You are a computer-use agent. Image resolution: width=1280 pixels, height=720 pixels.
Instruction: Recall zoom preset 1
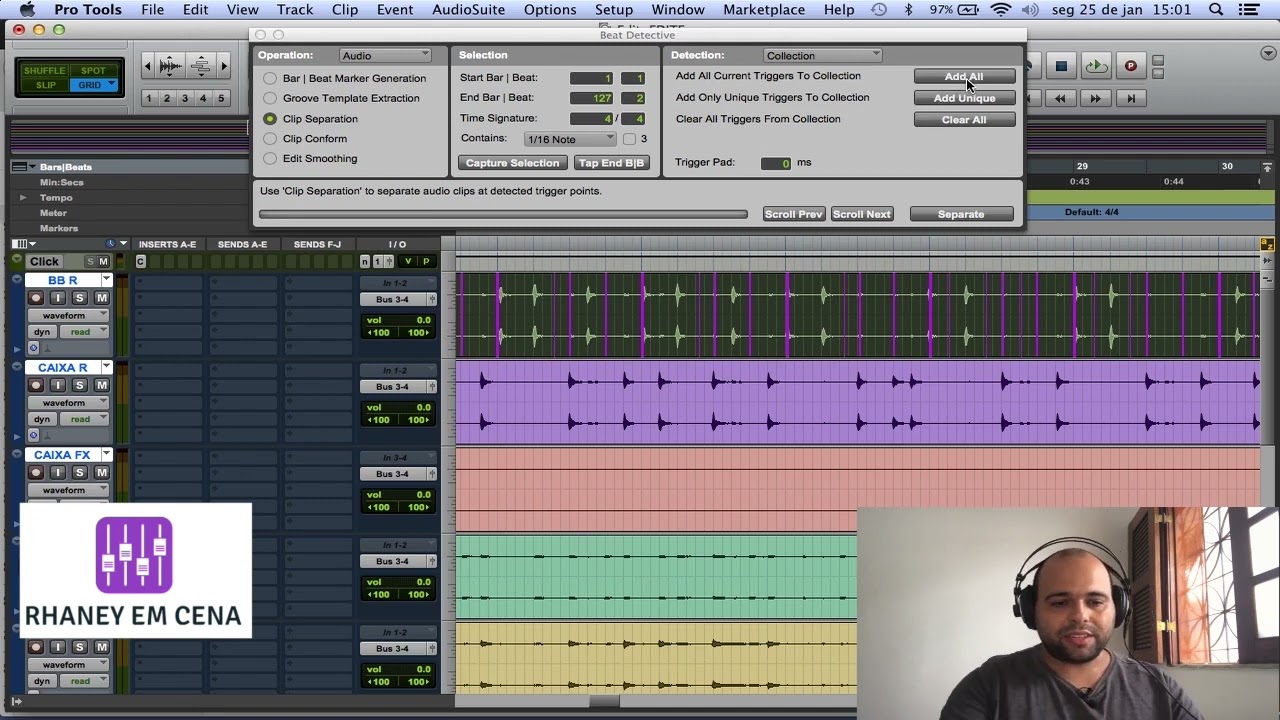(149, 98)
